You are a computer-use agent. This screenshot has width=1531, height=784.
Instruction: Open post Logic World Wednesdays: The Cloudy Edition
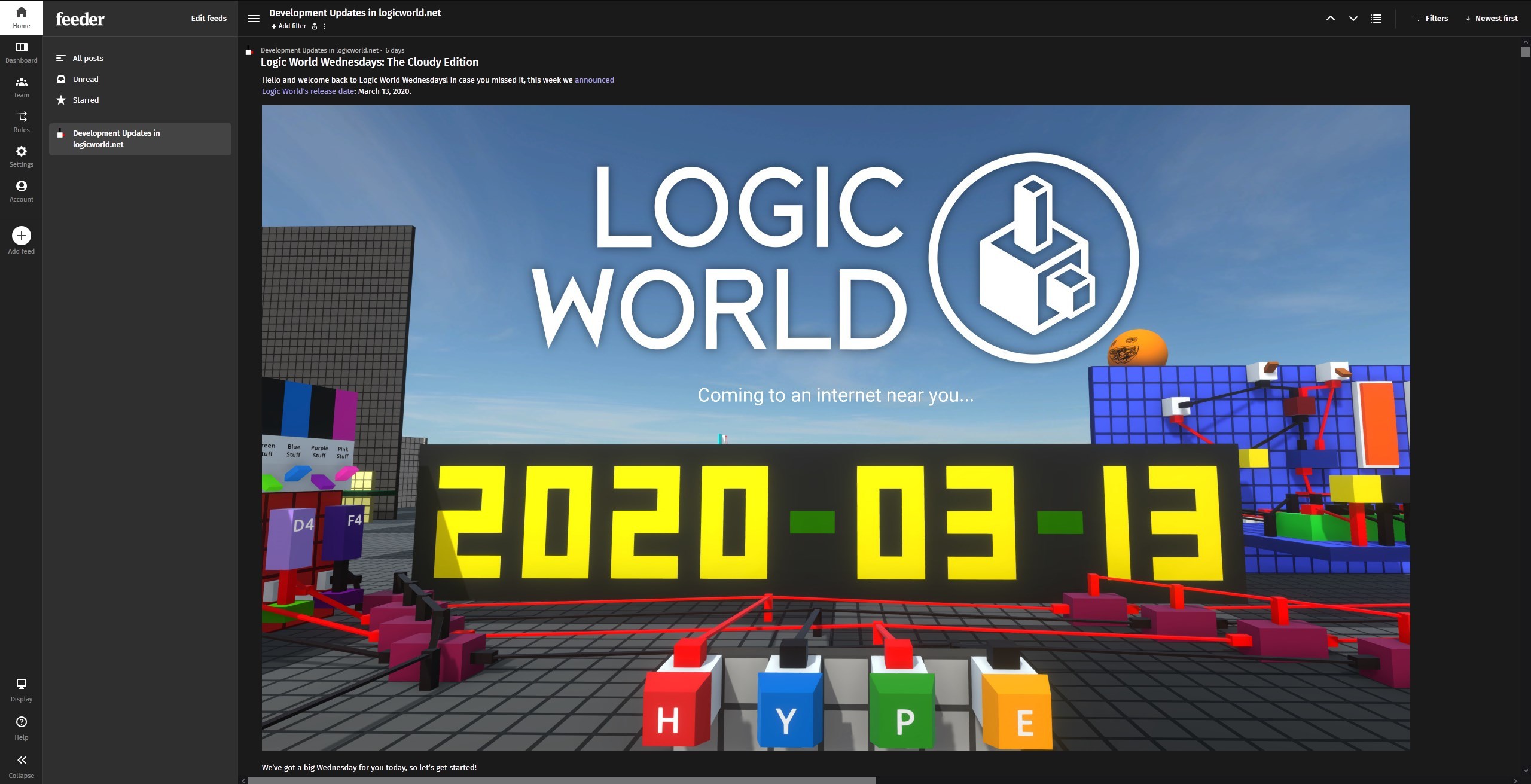(x=370, y=62)
